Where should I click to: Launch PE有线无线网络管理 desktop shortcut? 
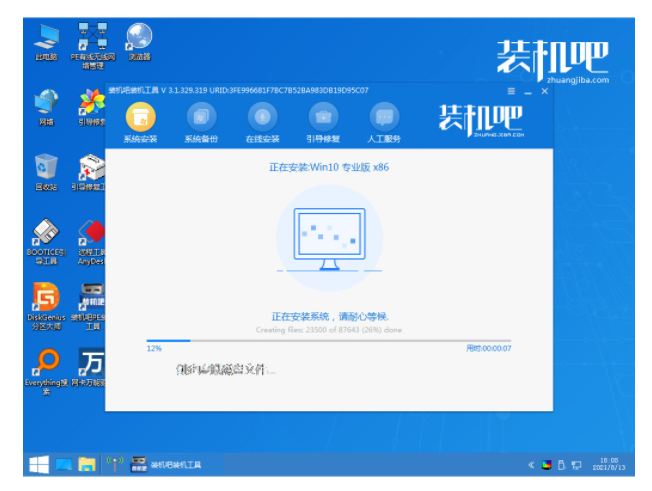click(x=93, y=46)
